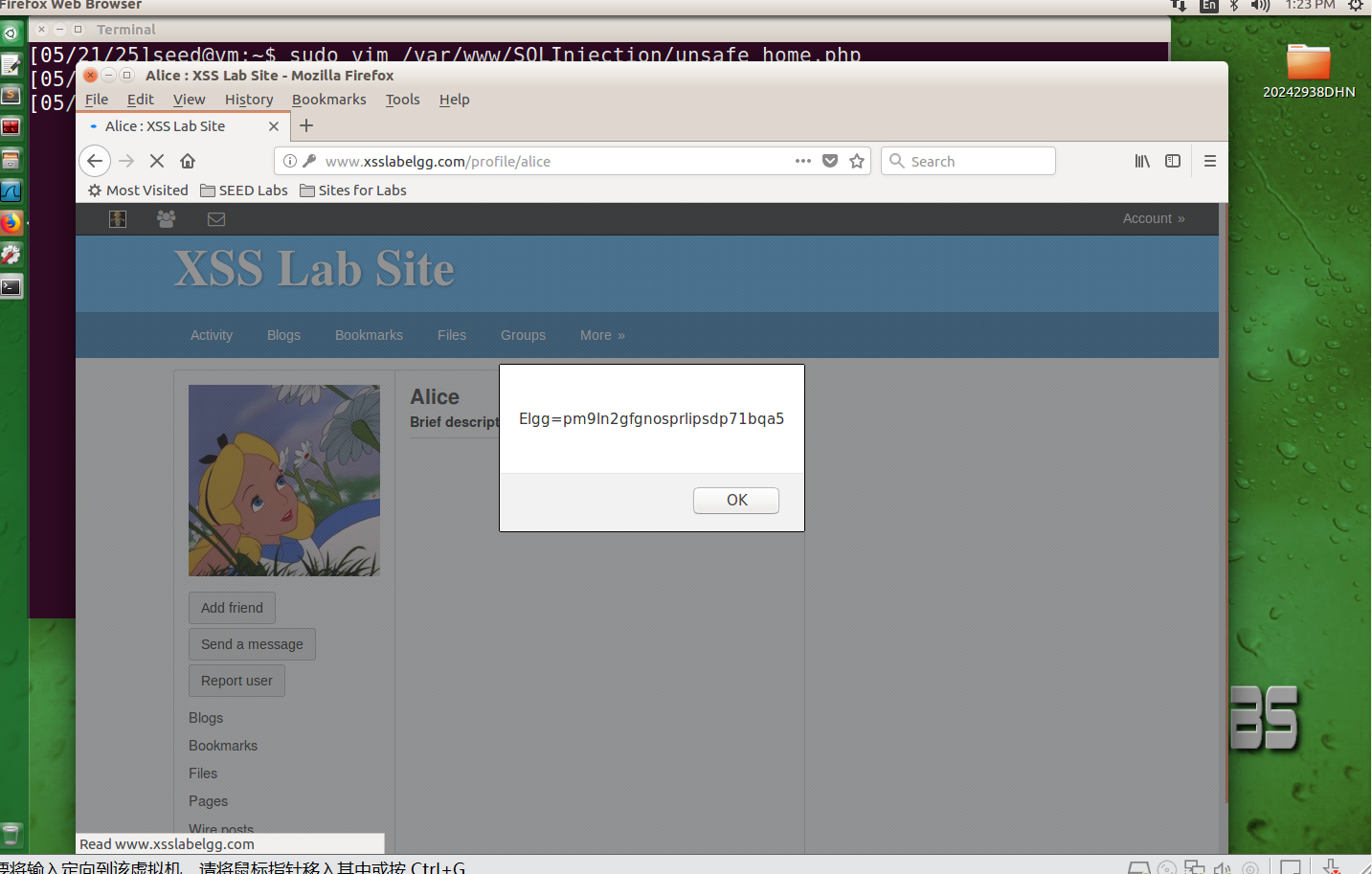Click XSS Lab Site heading link

314,269
